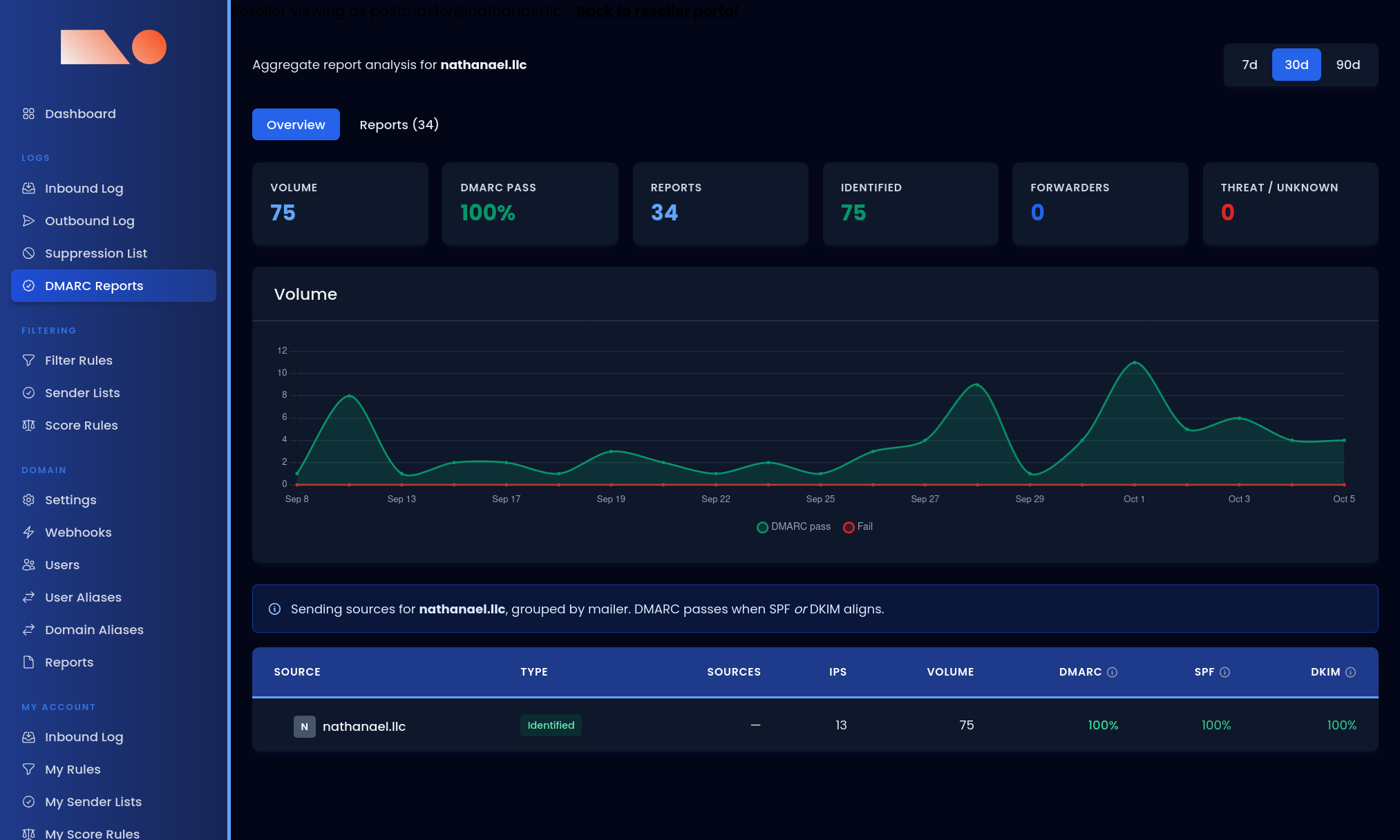Click the N avatar for nathanael.llc
This screenshot has height=840, width=1400.
point(305,726)
